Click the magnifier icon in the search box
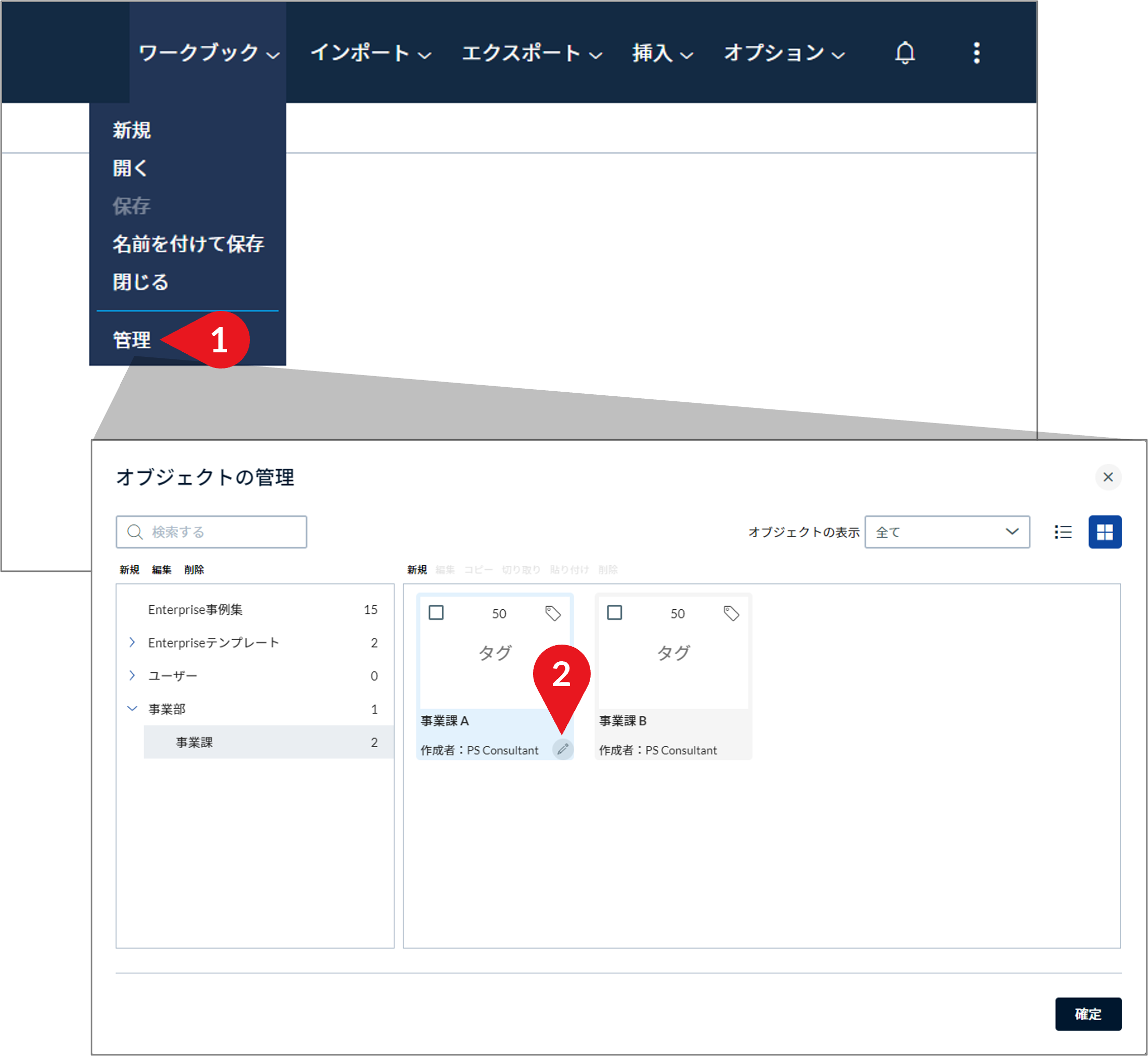The height and width of the screenshot is (1056, 1148). pos(135,532)
